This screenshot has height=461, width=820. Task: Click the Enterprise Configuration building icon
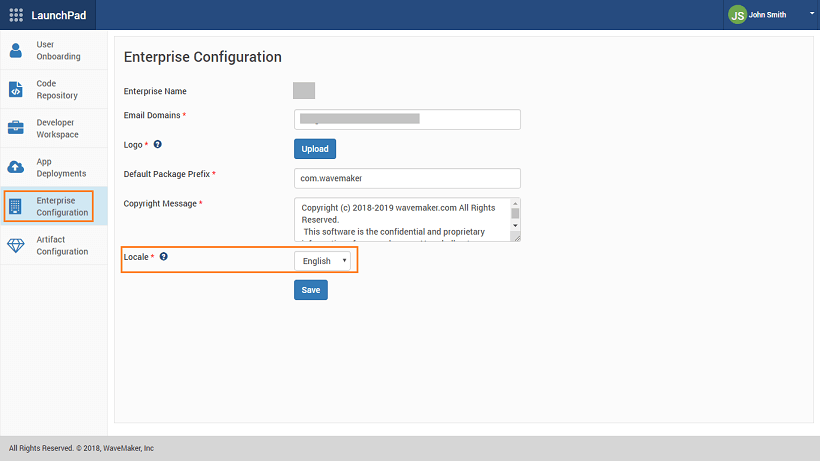(15, 207)
